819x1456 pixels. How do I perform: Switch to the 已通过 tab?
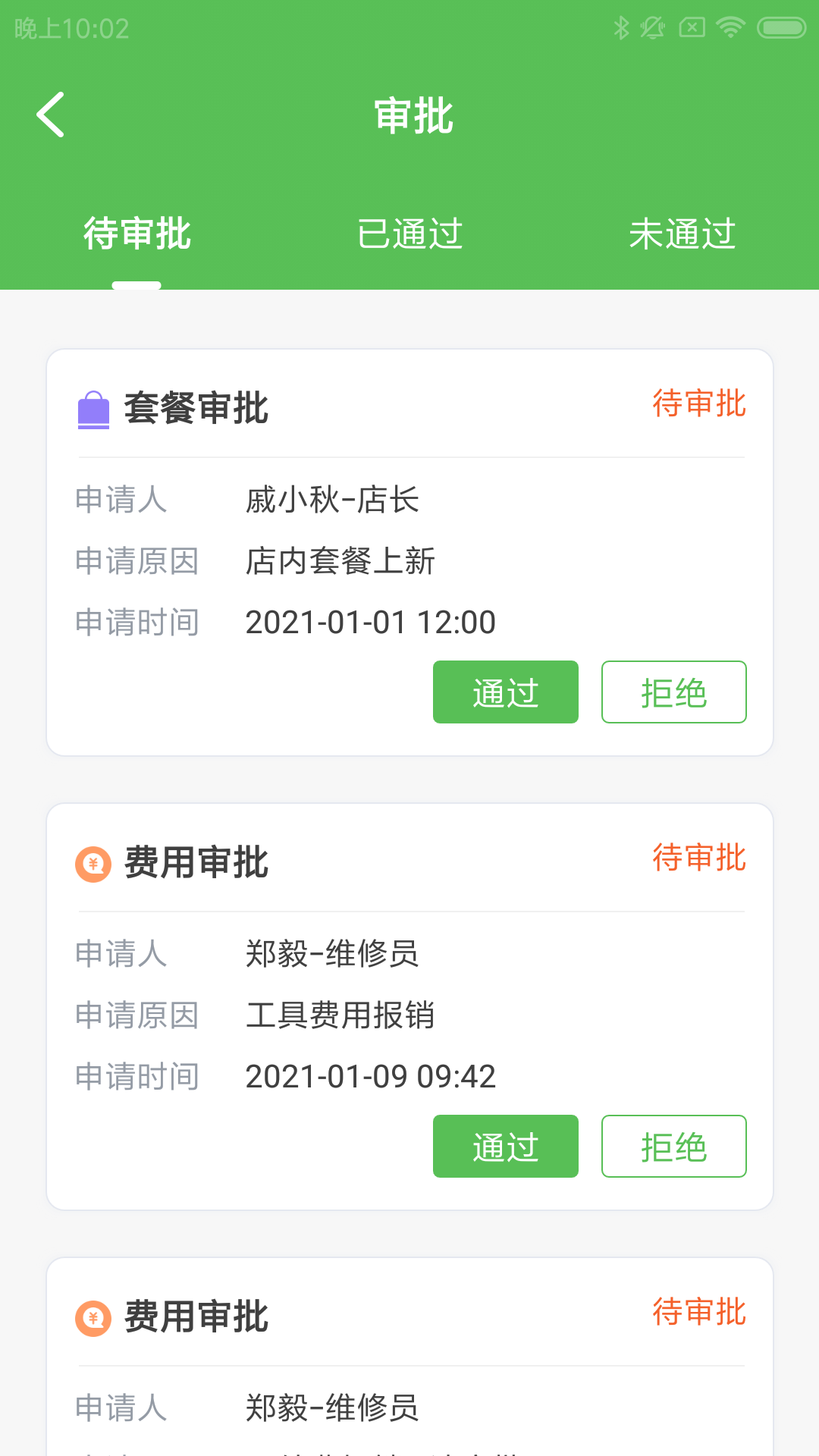coord(409,234)
